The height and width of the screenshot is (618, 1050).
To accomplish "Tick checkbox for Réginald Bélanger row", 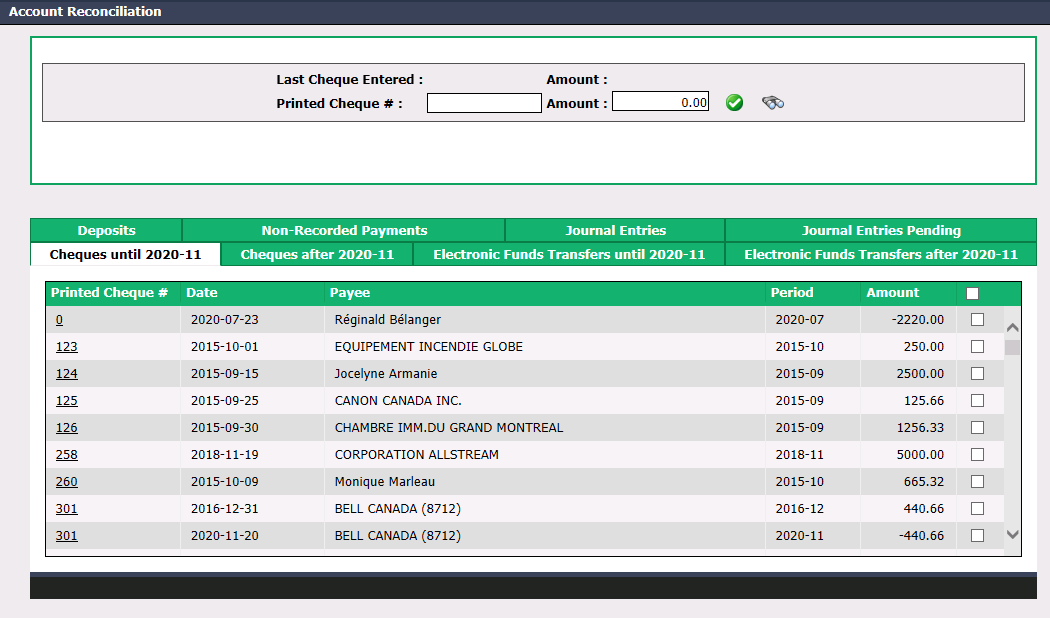I will pyautogui.click(x=978, y=319).
